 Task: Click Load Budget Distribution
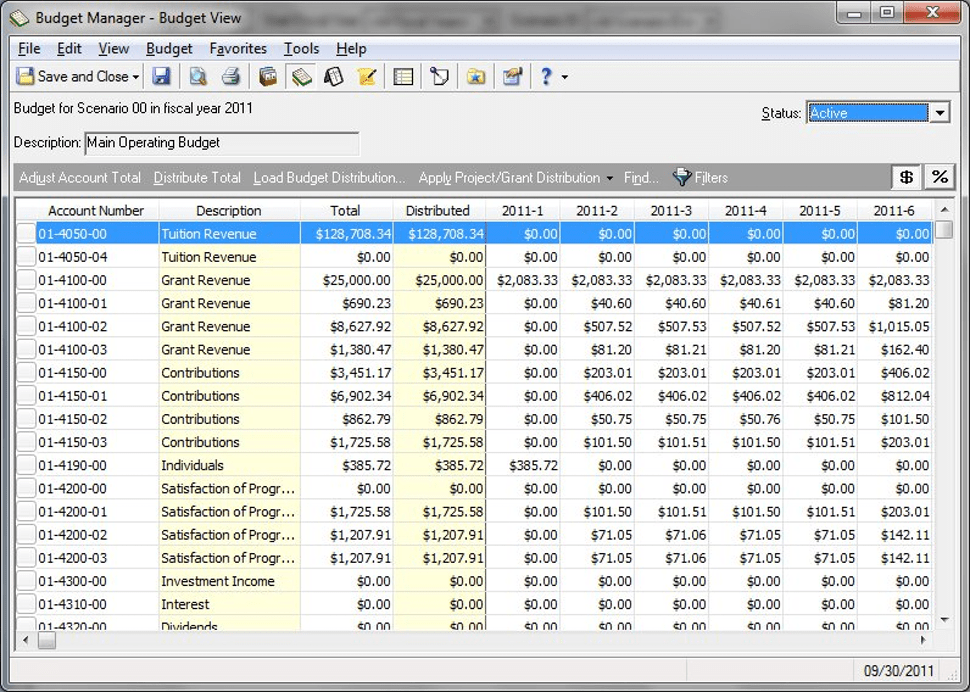point(329,178)
